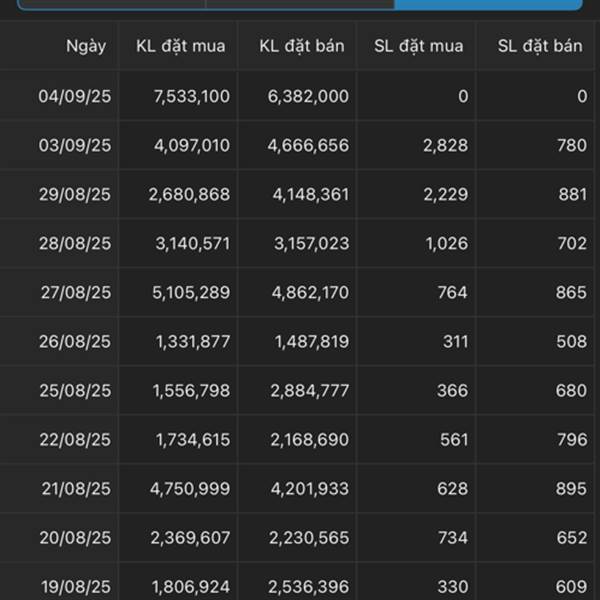This screenshot has height=600, width=600.
Task: Select the KL đặt bán column header
Action: click(302, 46)
